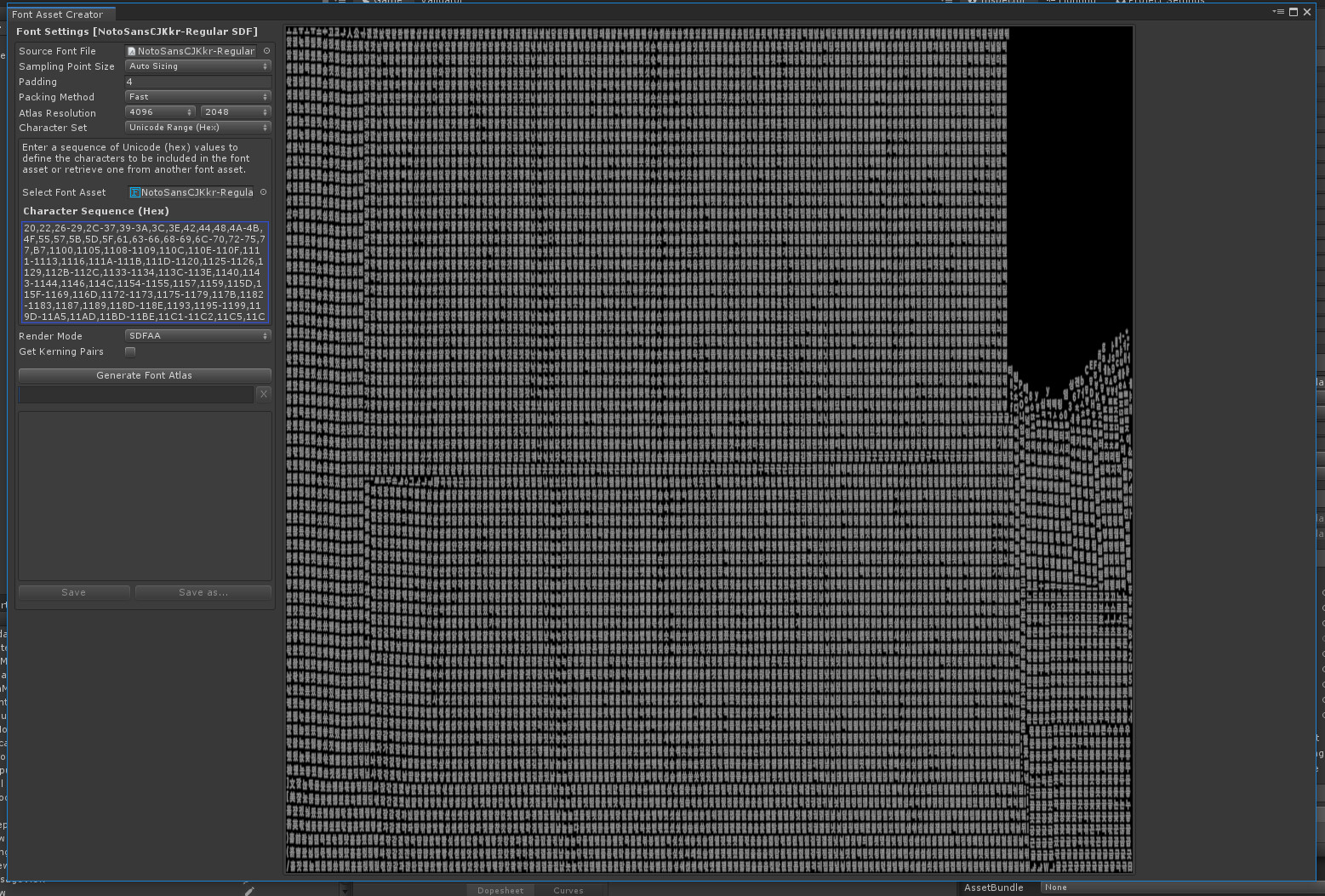Enable the Get Kerning Pairs checkbox
1325x896 pixels.
click(x=129, y=351)
